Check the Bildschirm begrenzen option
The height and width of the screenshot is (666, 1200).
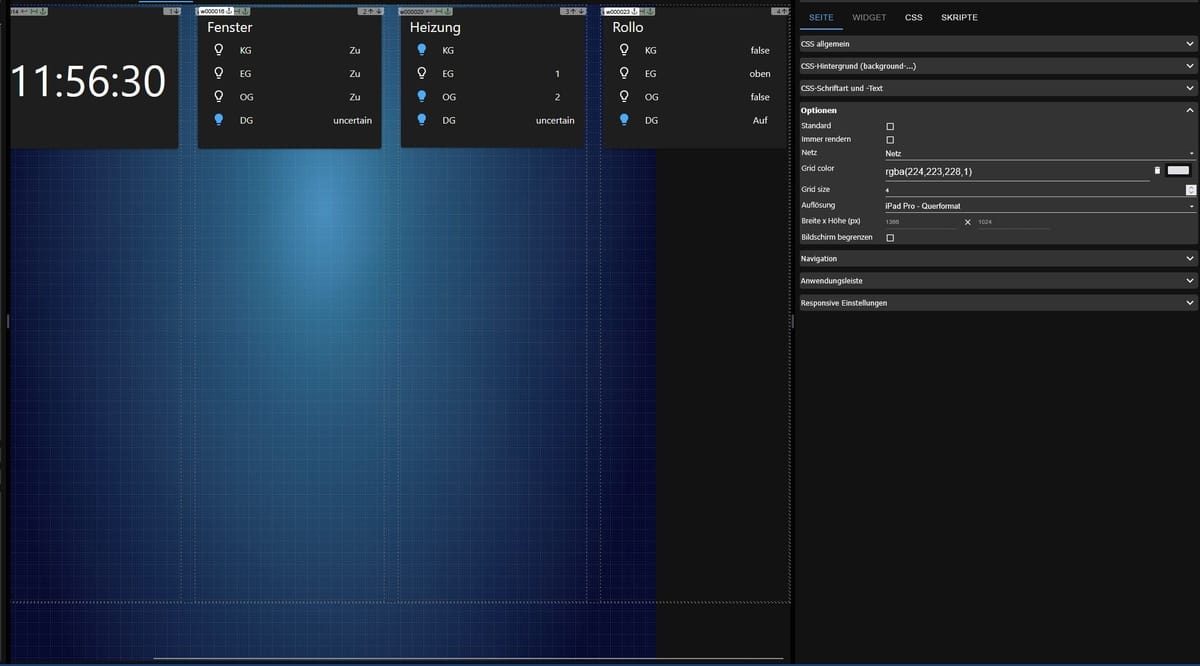(890, 238)
